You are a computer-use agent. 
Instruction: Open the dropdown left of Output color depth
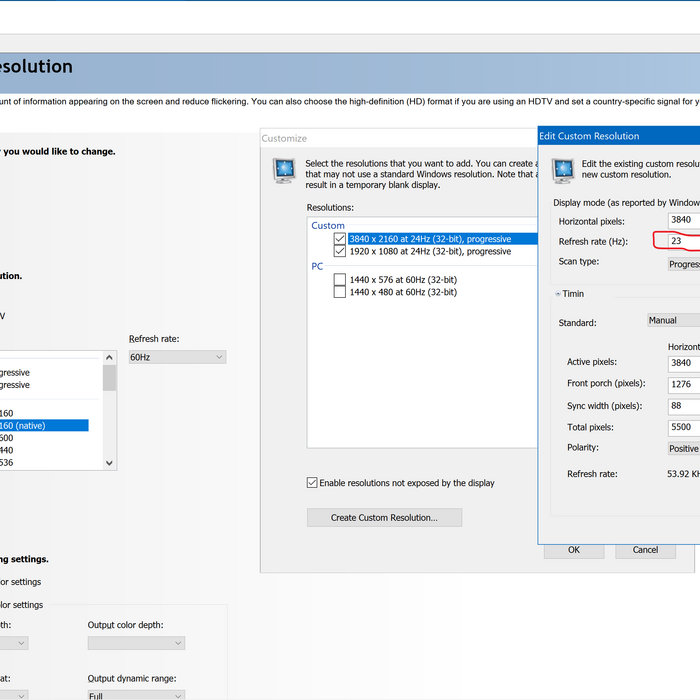[14, 643]
